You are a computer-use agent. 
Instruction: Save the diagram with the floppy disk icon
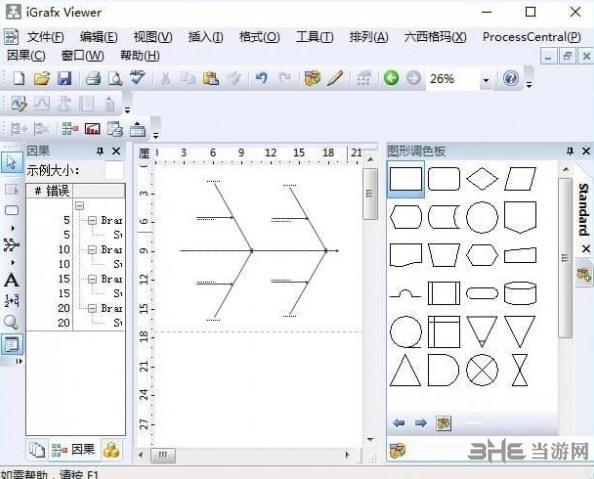[64, 78]
